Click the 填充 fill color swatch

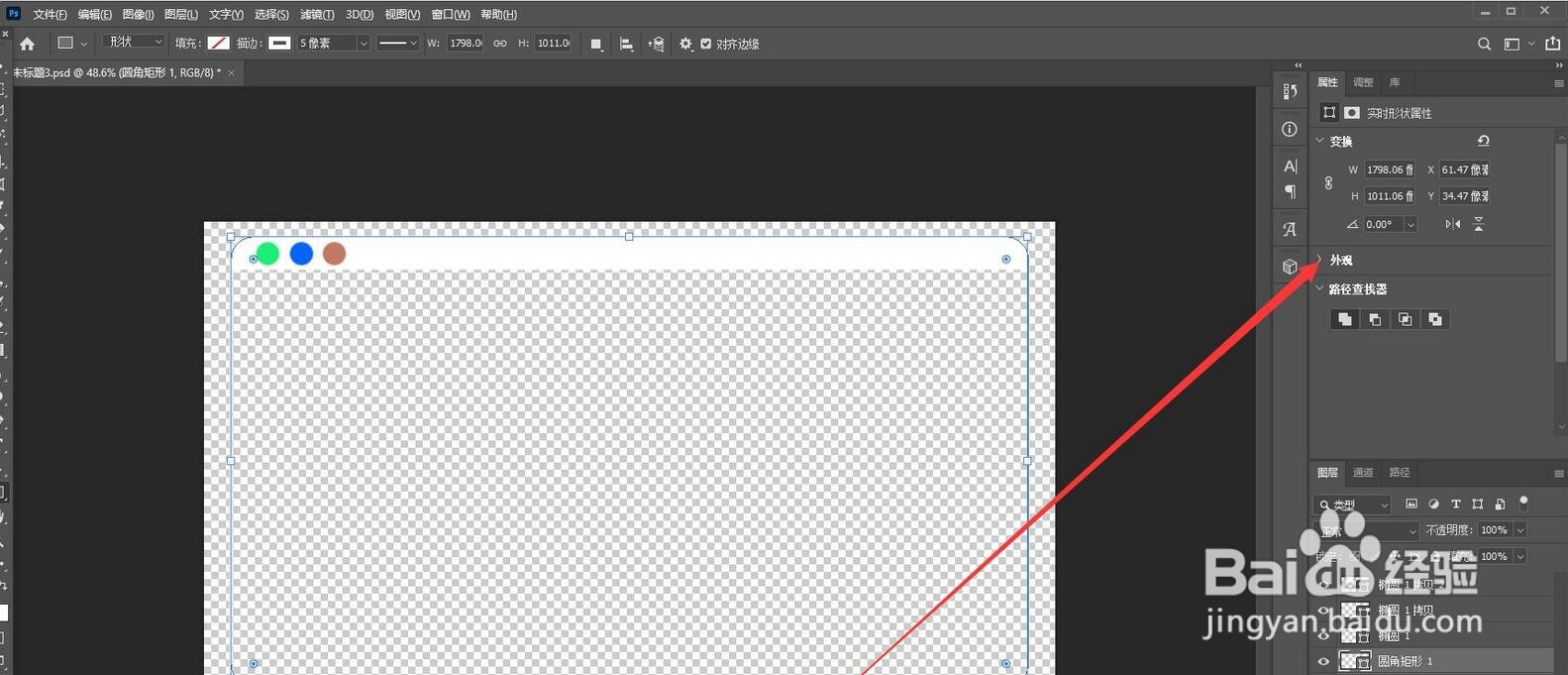[x=218, y=43]
